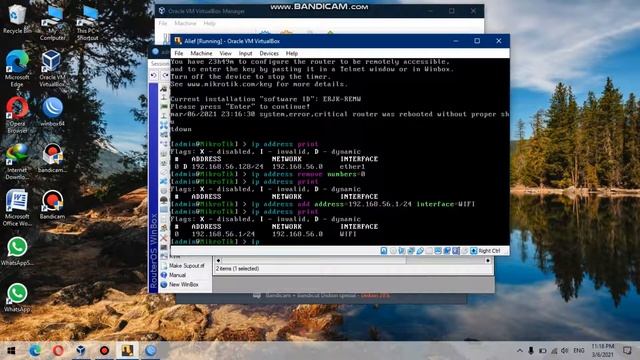This screenshot has width=640, height=360.
Task: Click the audio status icon in VM status bar
Action: point(402,251)
